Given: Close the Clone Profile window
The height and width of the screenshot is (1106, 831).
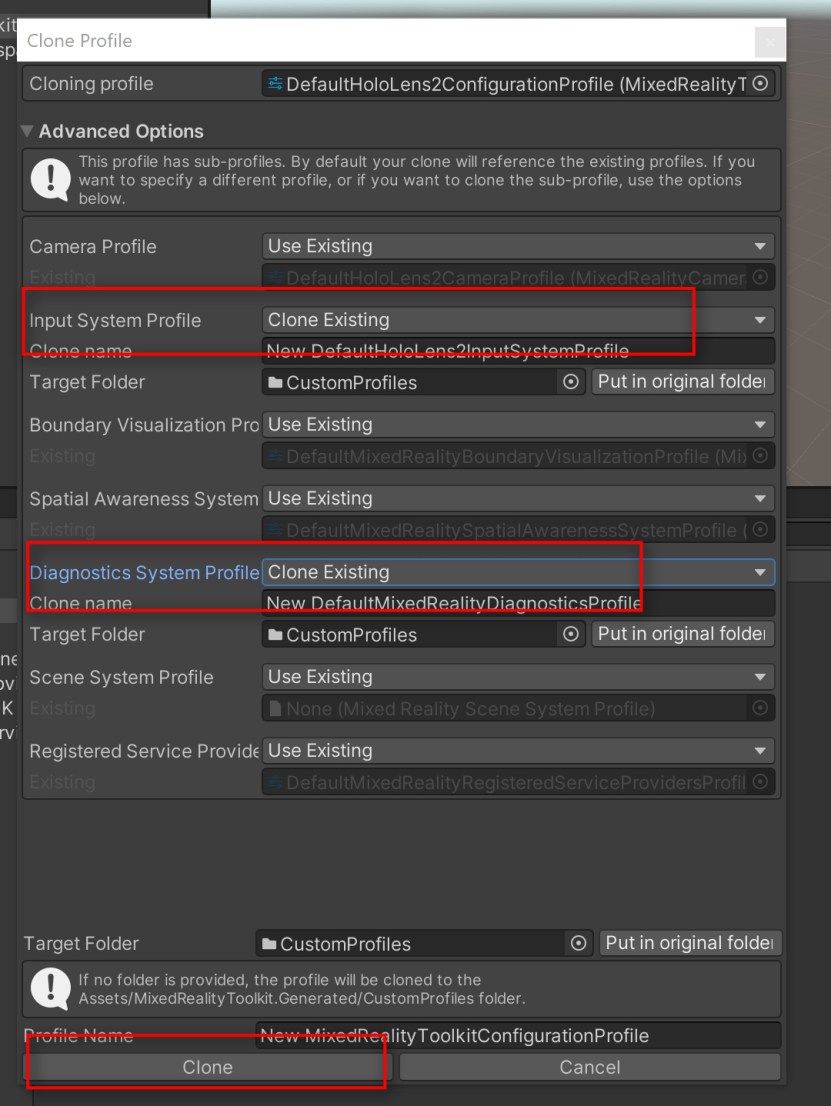Looking at the screenshot, I should 770,42.
